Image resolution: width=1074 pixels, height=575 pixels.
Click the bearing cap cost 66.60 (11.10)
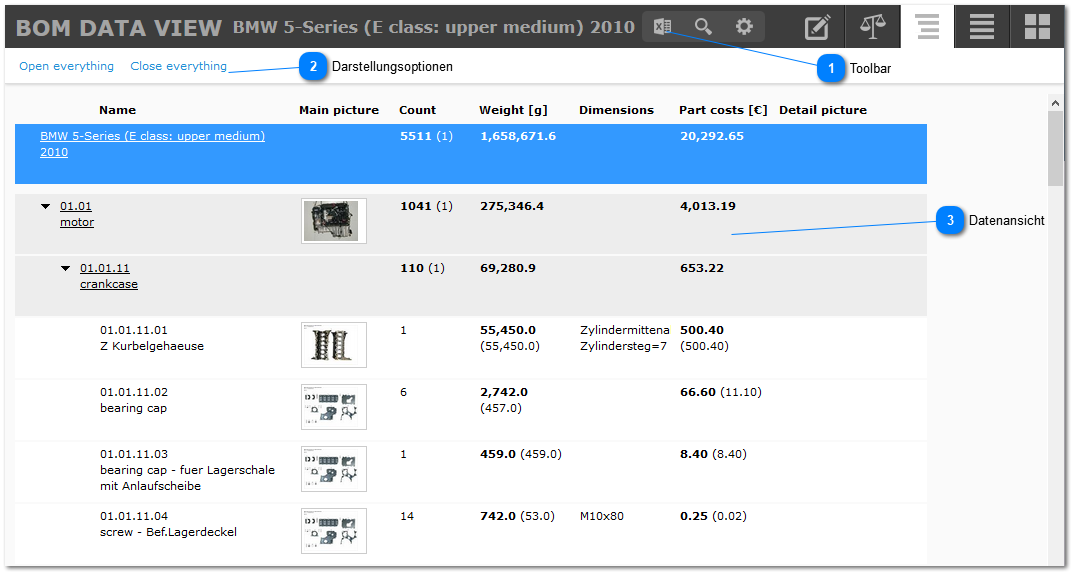pos(721,392)
